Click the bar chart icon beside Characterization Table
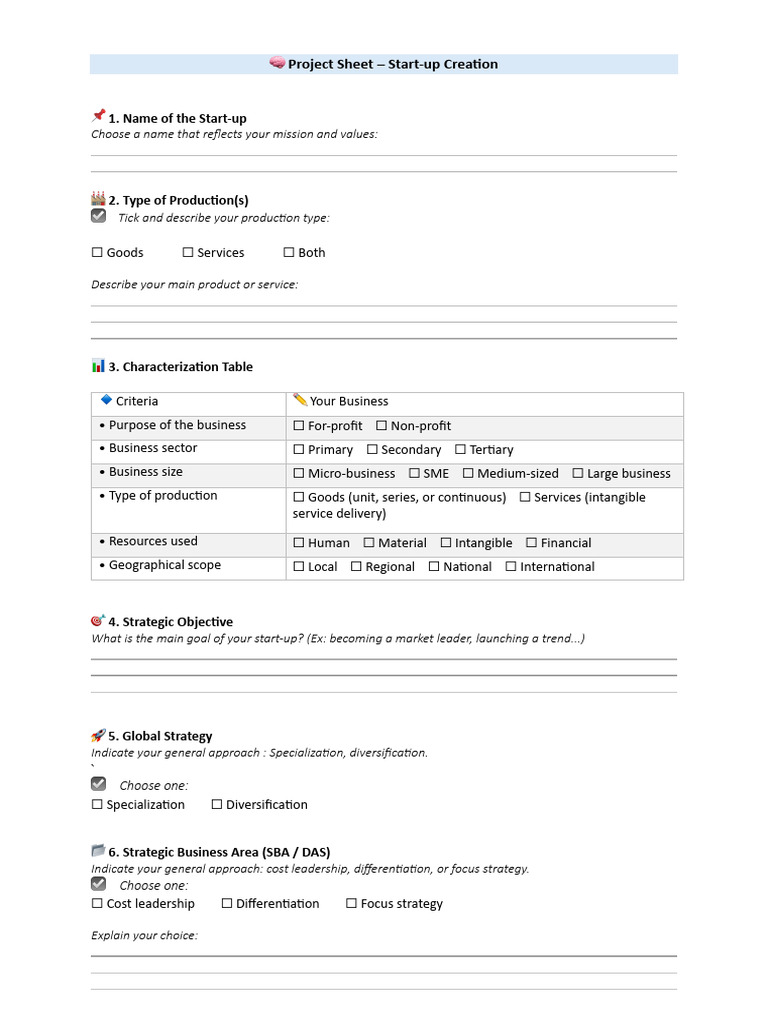The image size is (768, 1024). 98,366
